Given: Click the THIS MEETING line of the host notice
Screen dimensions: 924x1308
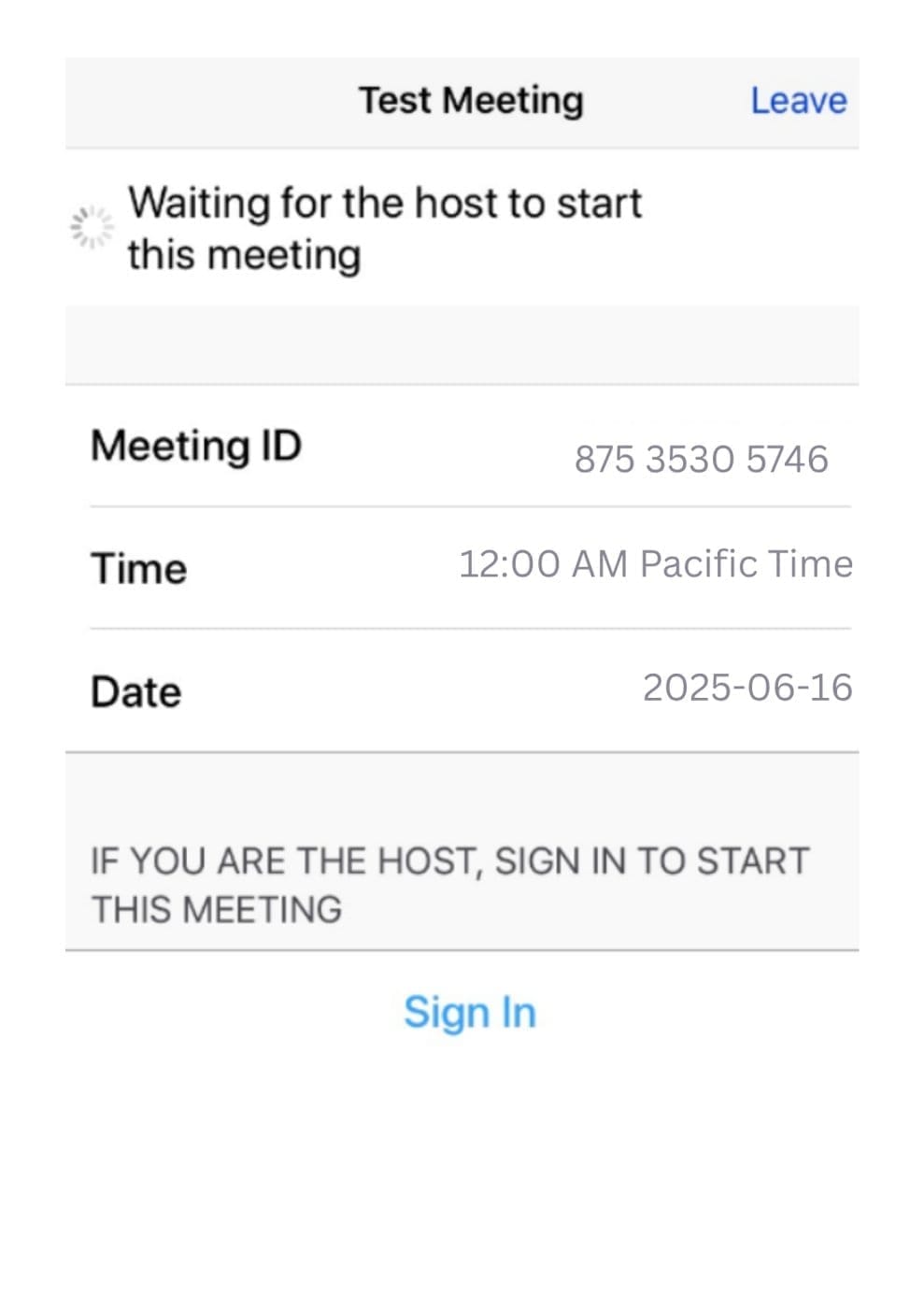Looking at the screenshot, I should pos(217,909).
